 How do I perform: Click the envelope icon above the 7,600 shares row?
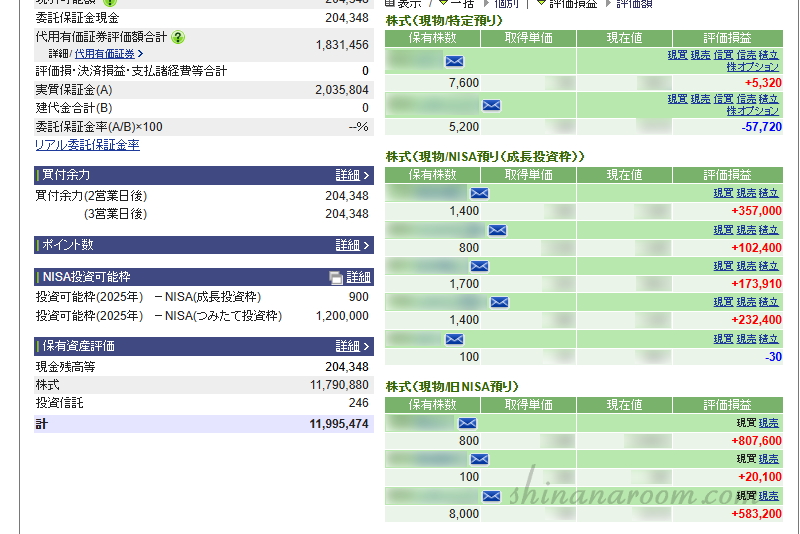click(455, 62)
